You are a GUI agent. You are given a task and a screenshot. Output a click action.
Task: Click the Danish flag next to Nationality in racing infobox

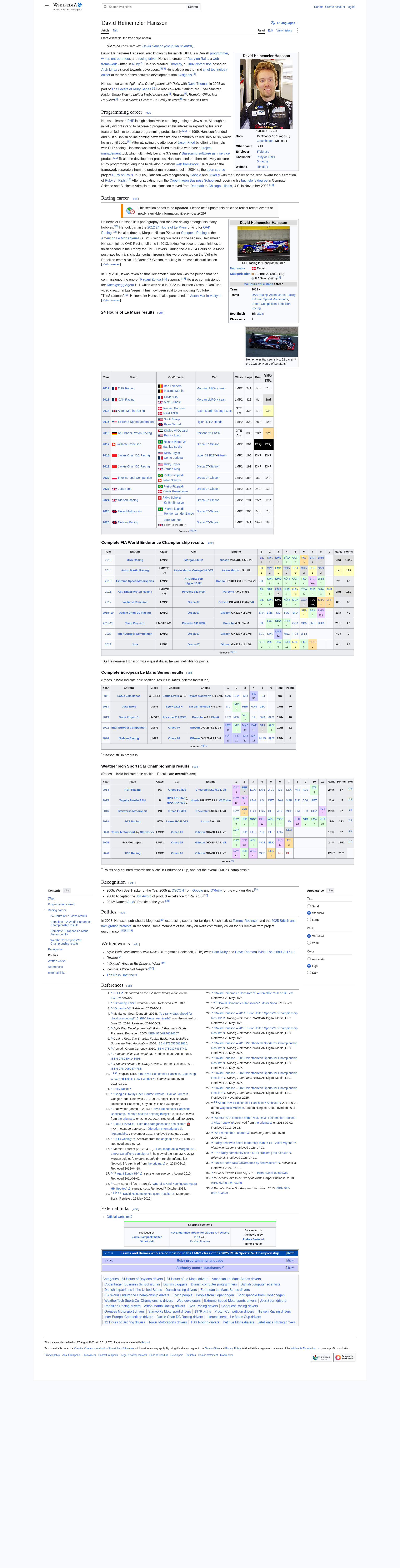coord(254,268)
